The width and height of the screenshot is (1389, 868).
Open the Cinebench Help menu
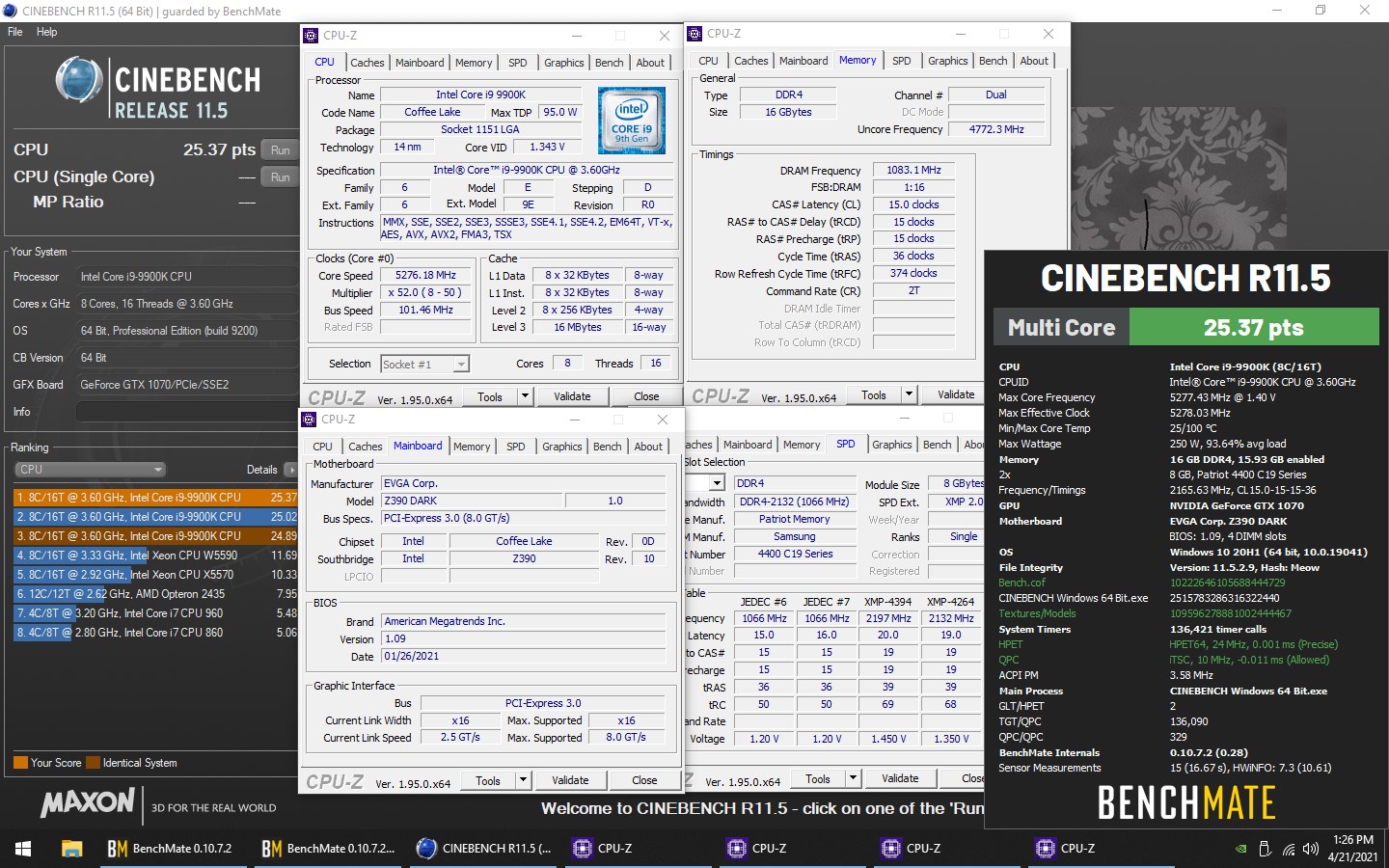pos(46,32)
